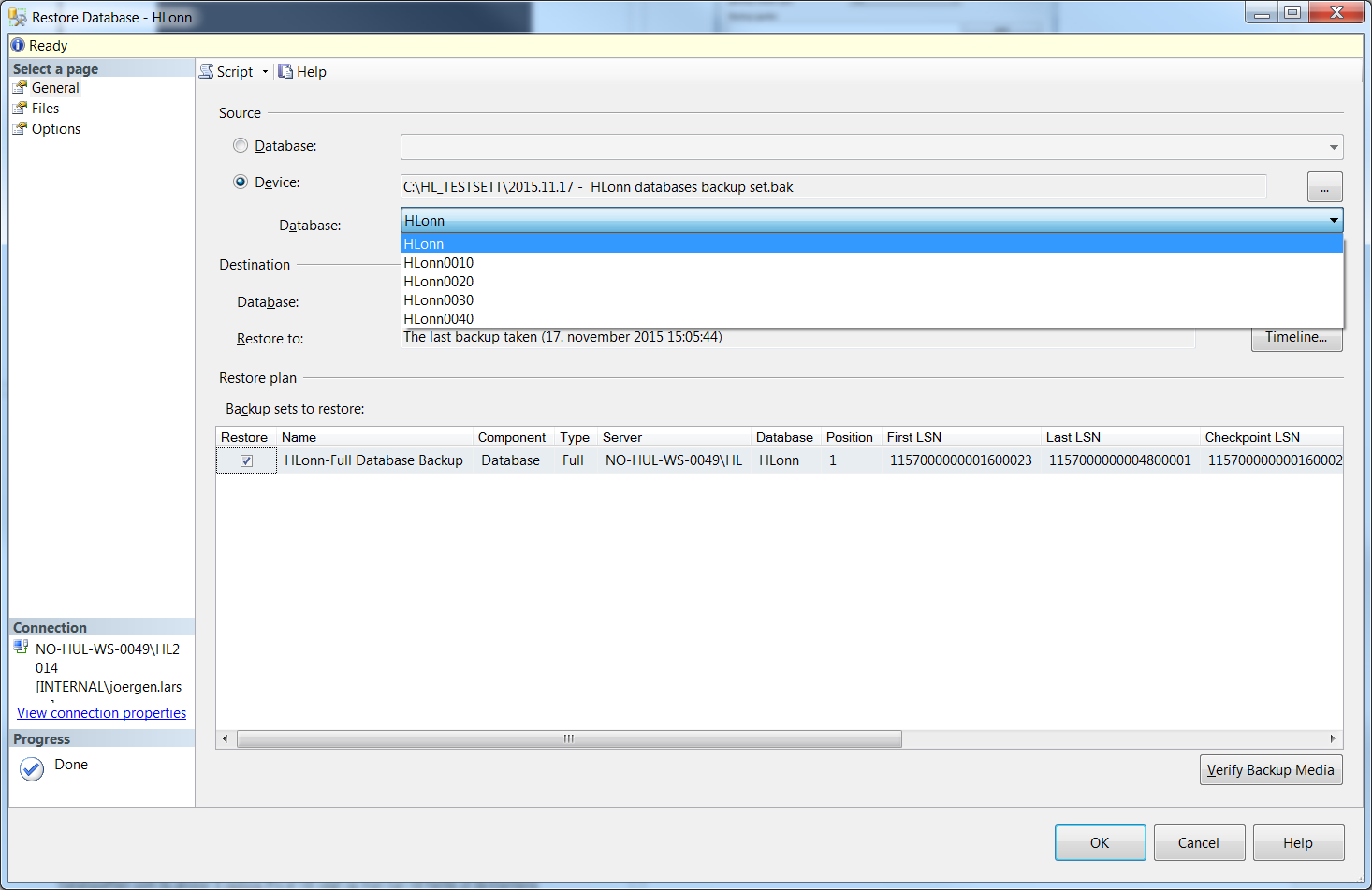Click the horizontal scrollbar left arrow
Screen dimensions: 1372x890
[225, 738]
